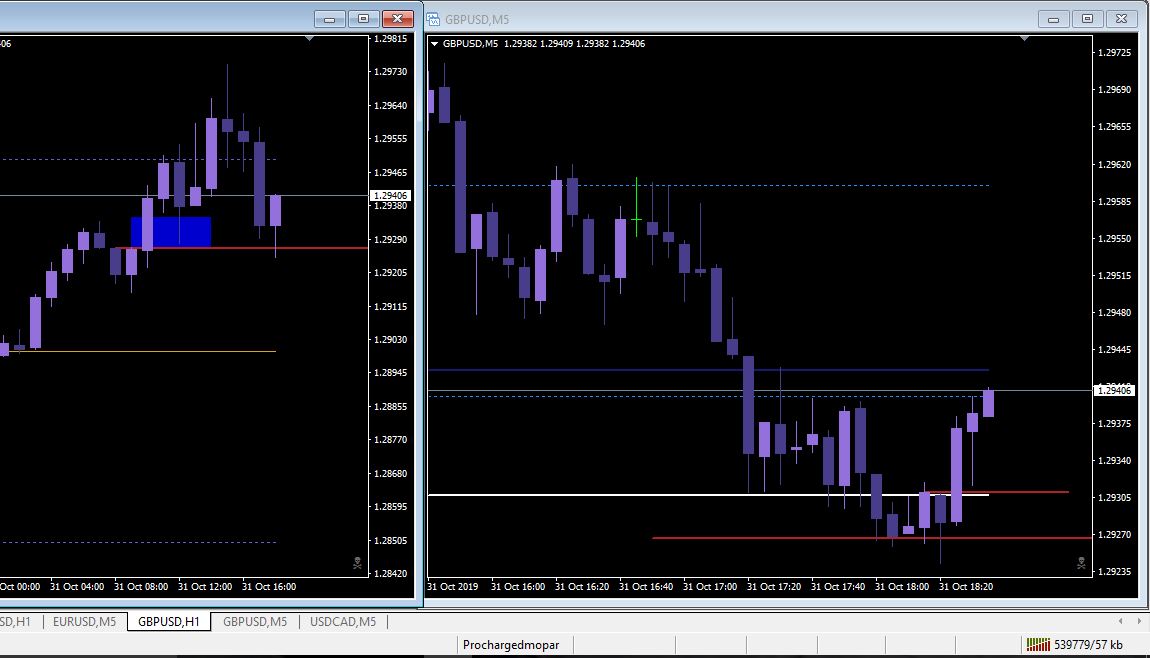Click the connection status bars icon

coord(1038,645)
